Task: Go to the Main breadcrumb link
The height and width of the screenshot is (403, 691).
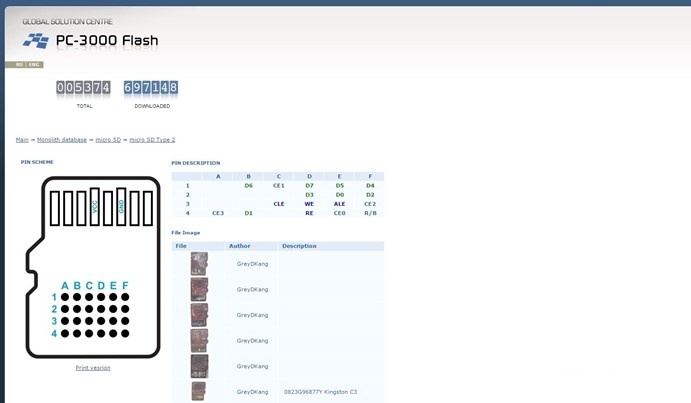Action: click(22, 139)
